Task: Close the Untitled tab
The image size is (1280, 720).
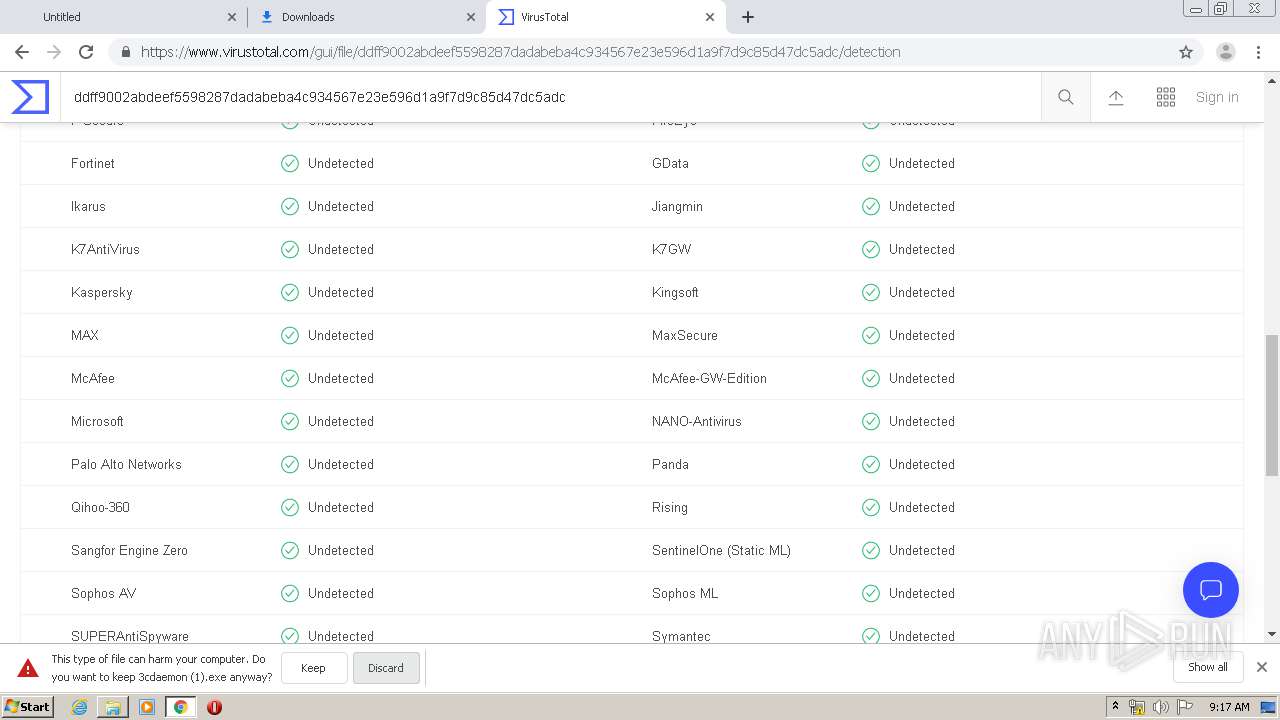Action: coord(232,17)
